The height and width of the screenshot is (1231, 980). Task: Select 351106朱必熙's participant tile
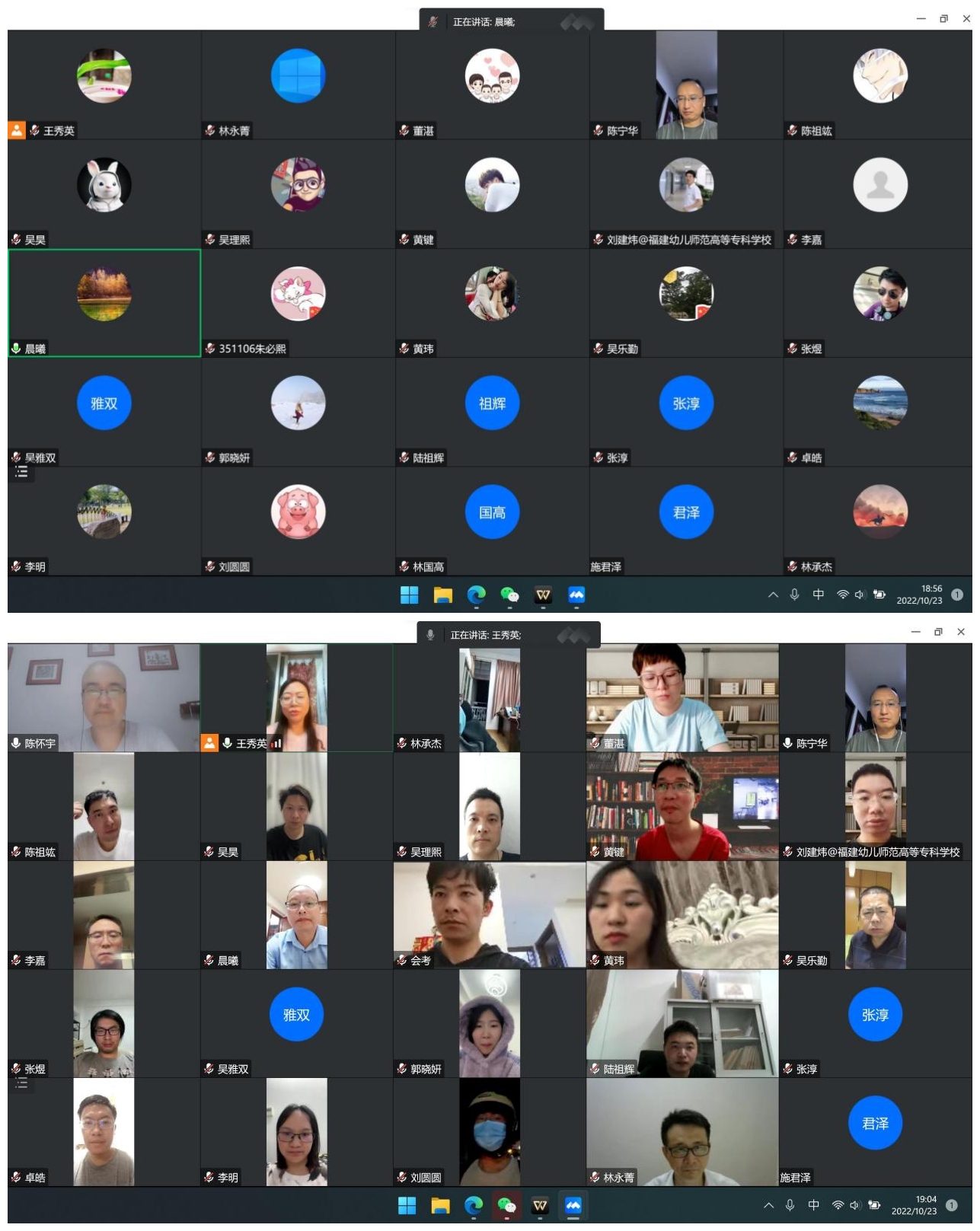[298, 303]
